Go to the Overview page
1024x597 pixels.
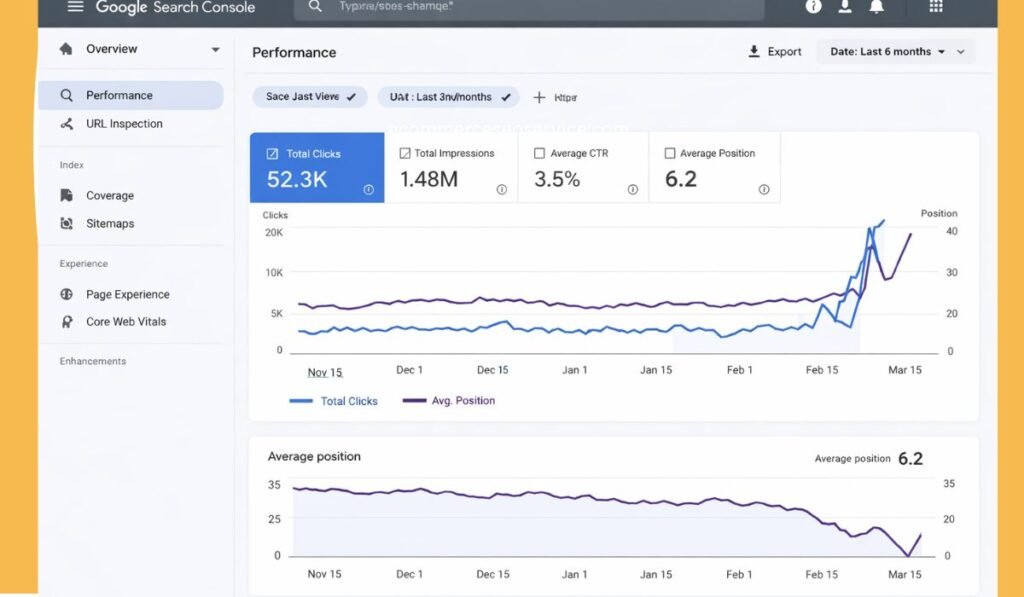pos(113,48)
